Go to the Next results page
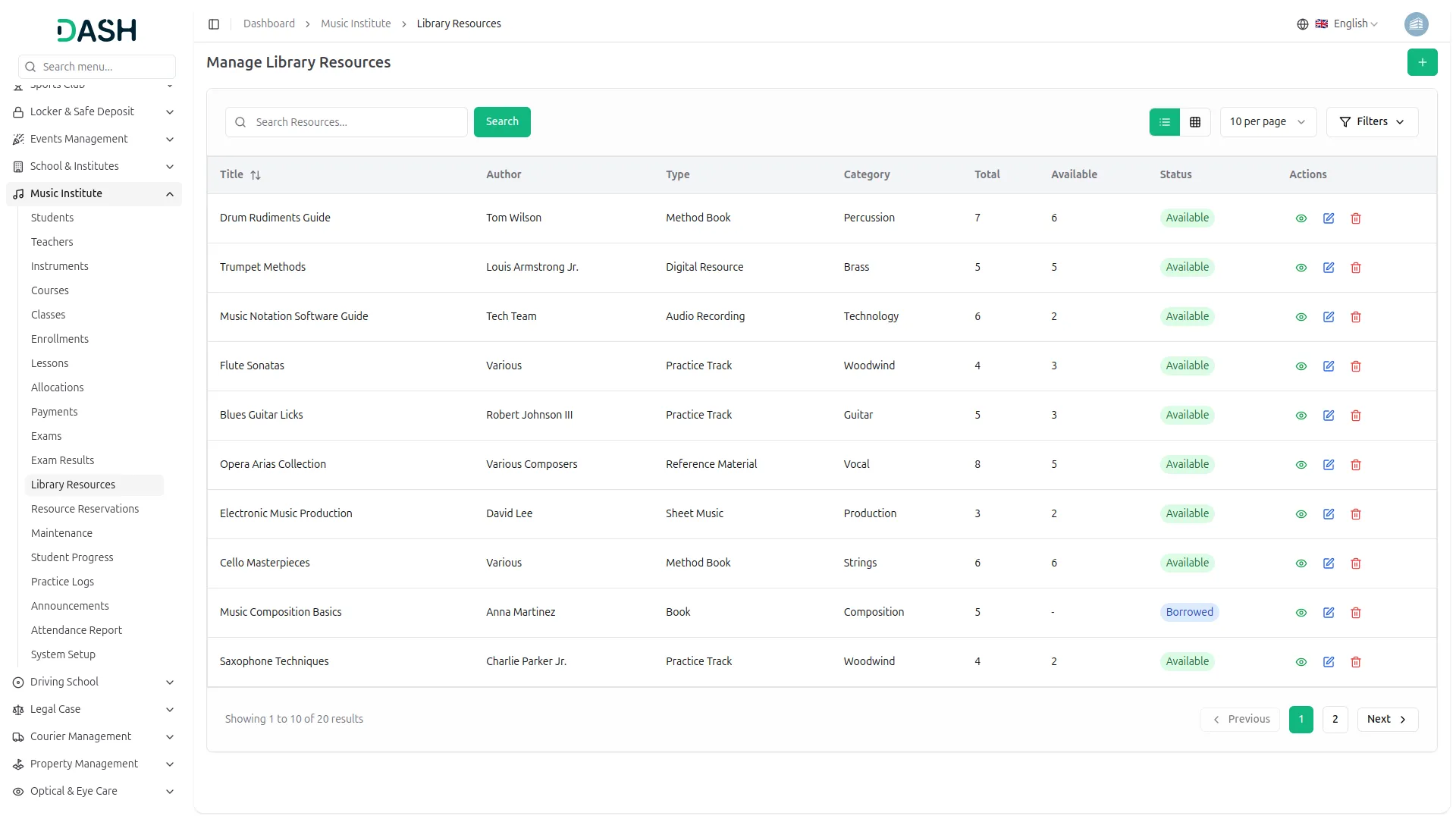The width and height of the screenshot is (1456, 819). 1387,720
